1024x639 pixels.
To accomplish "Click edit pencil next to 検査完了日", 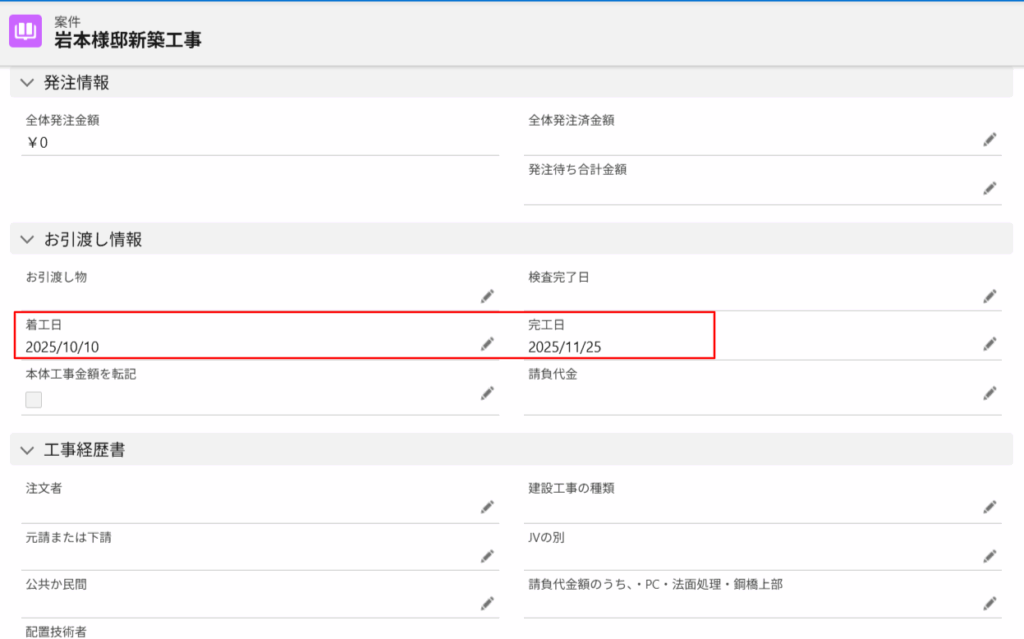I will click(989, 296).
